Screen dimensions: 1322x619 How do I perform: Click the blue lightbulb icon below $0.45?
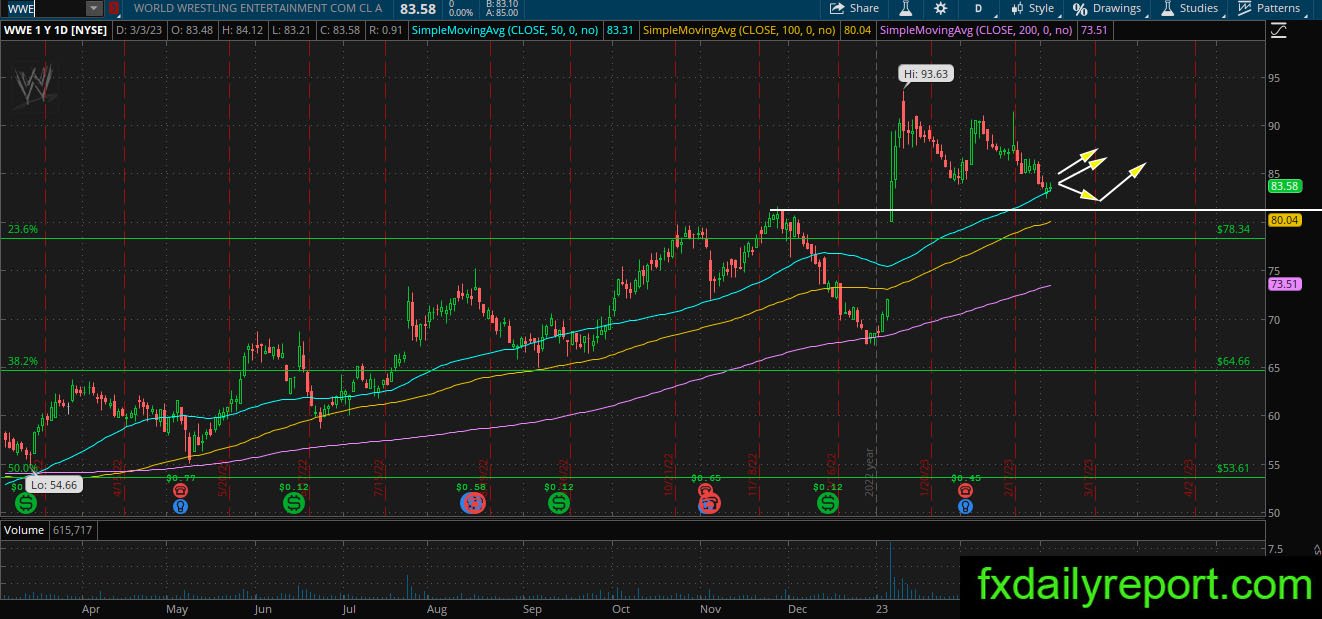point(965,506)
